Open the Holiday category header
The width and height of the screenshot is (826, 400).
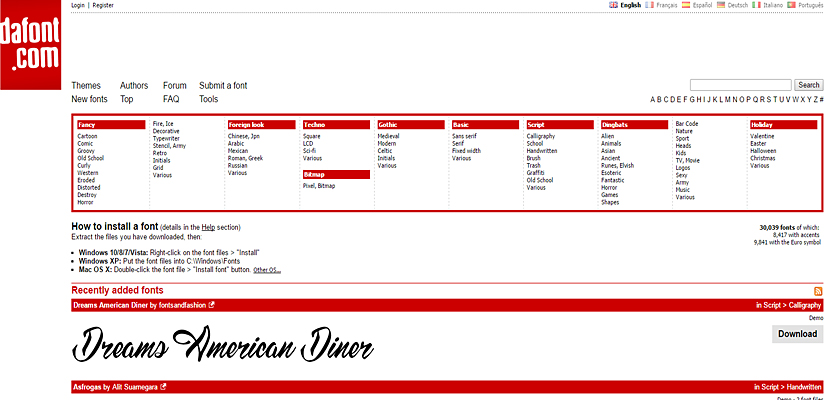(x=784, y=125)
